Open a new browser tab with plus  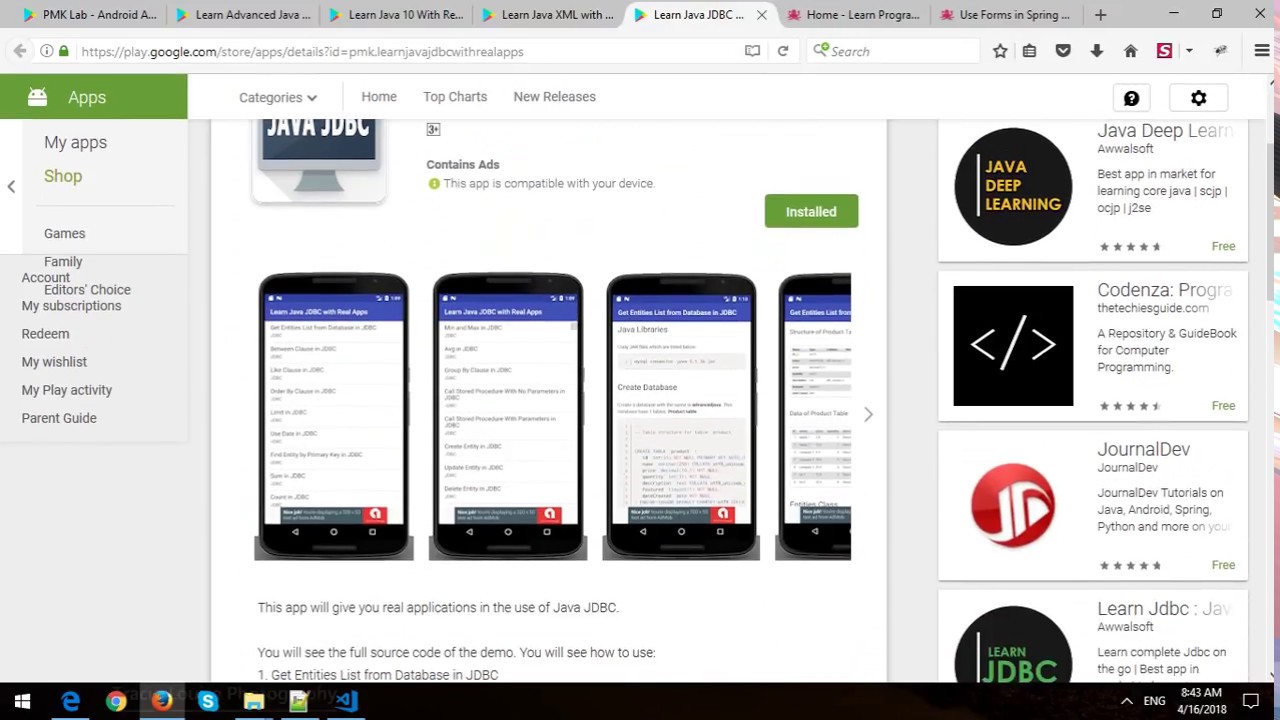pyautogui.click(x=1100, y=15)
